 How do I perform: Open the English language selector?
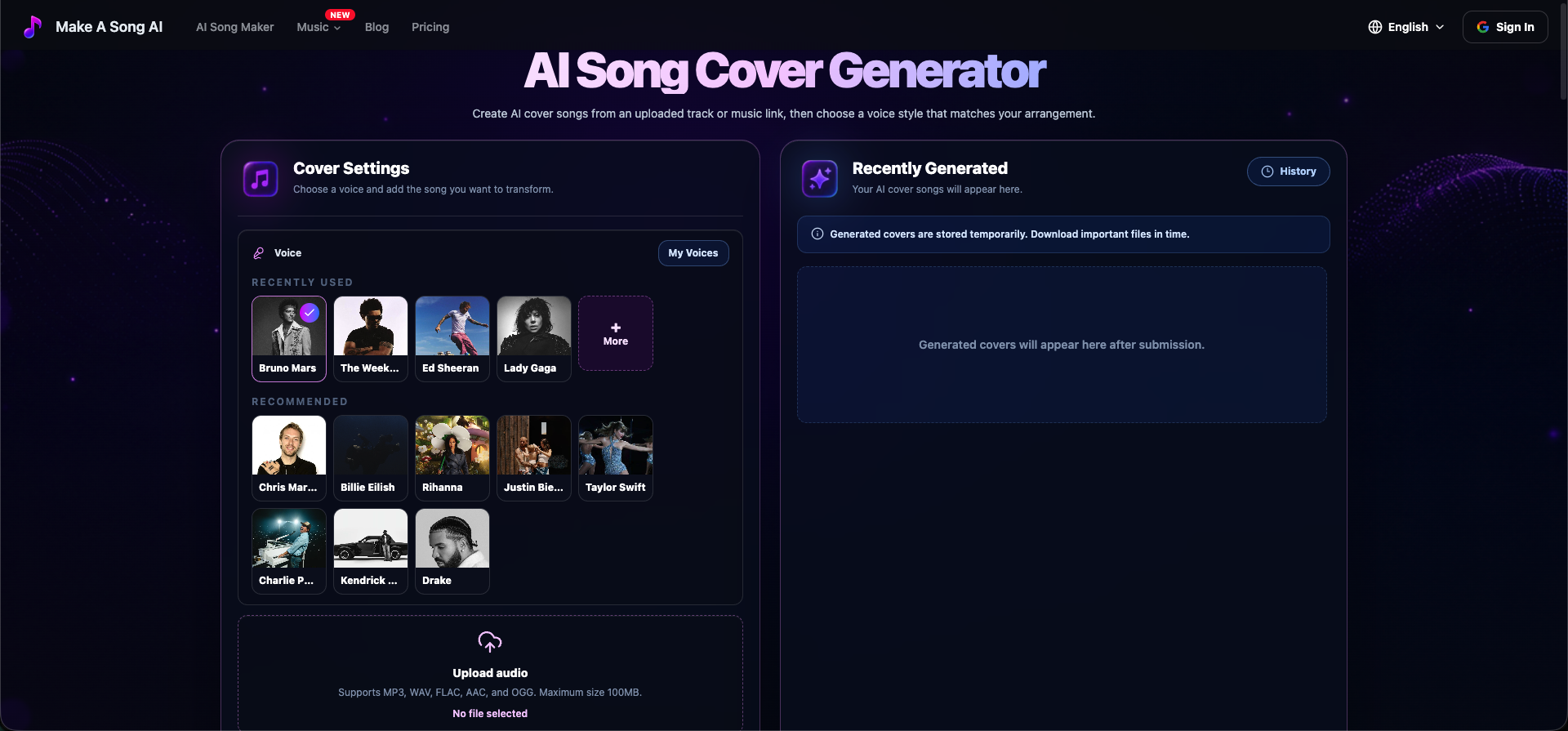point(1406,27)
